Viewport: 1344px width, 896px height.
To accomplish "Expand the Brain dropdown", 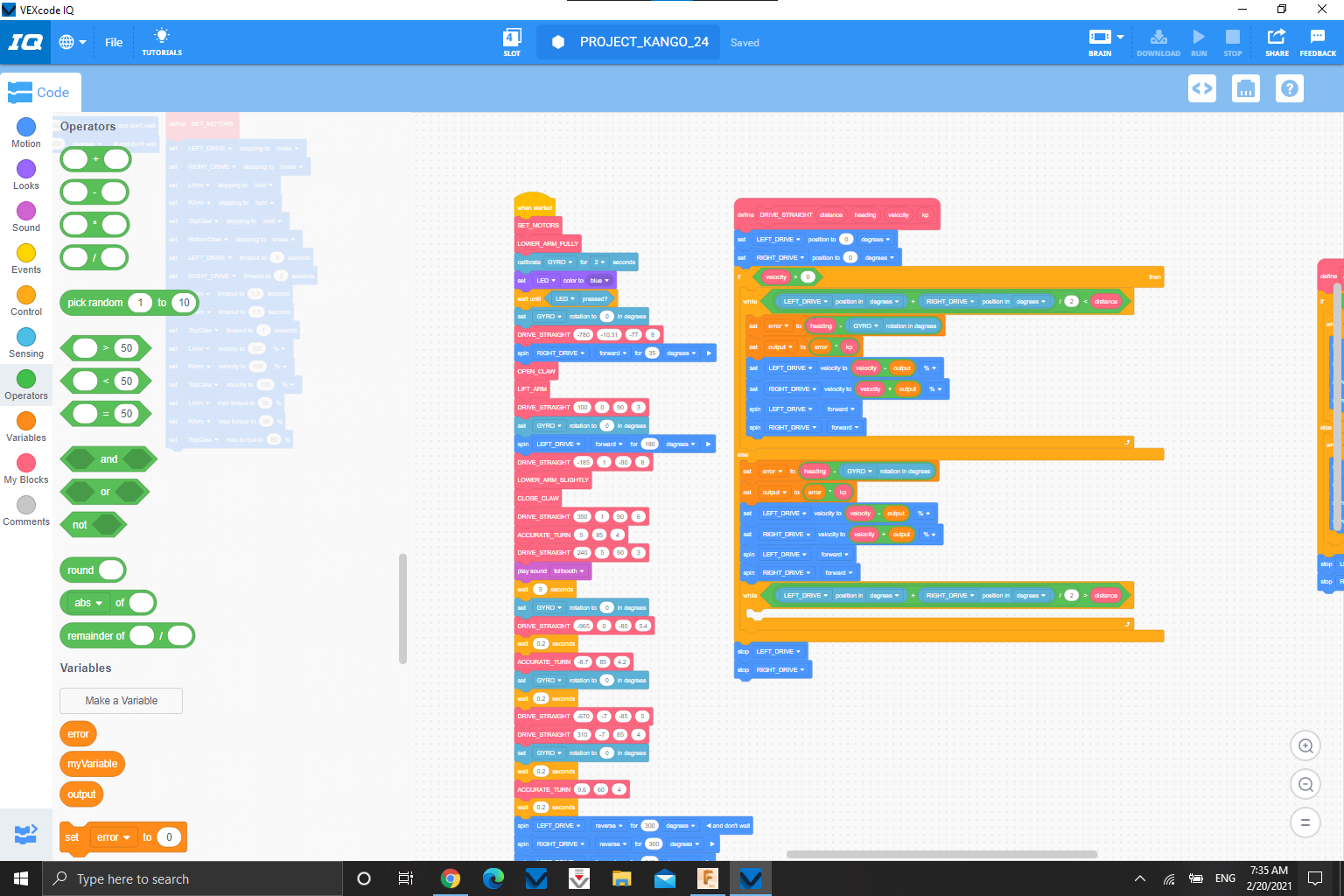I will click(x=1120, y=38).
